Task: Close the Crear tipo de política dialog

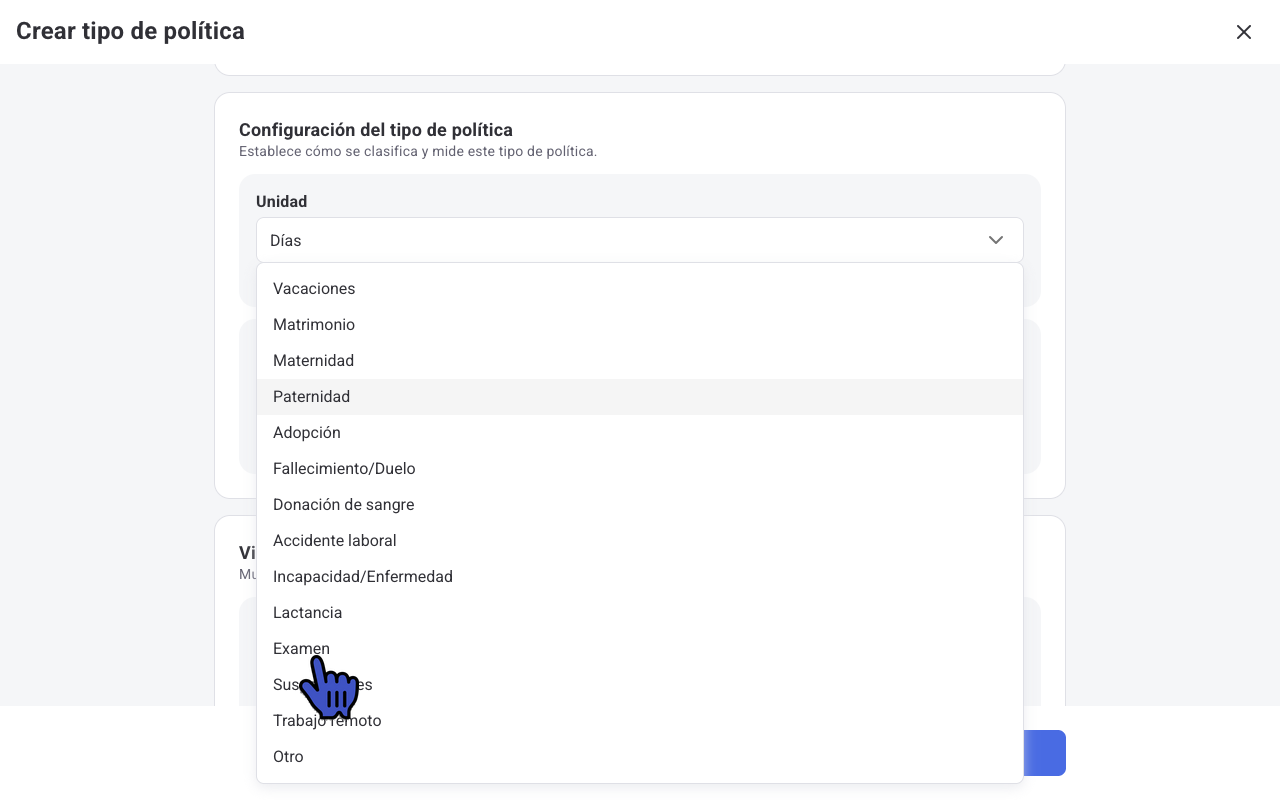Action: 1244,32
